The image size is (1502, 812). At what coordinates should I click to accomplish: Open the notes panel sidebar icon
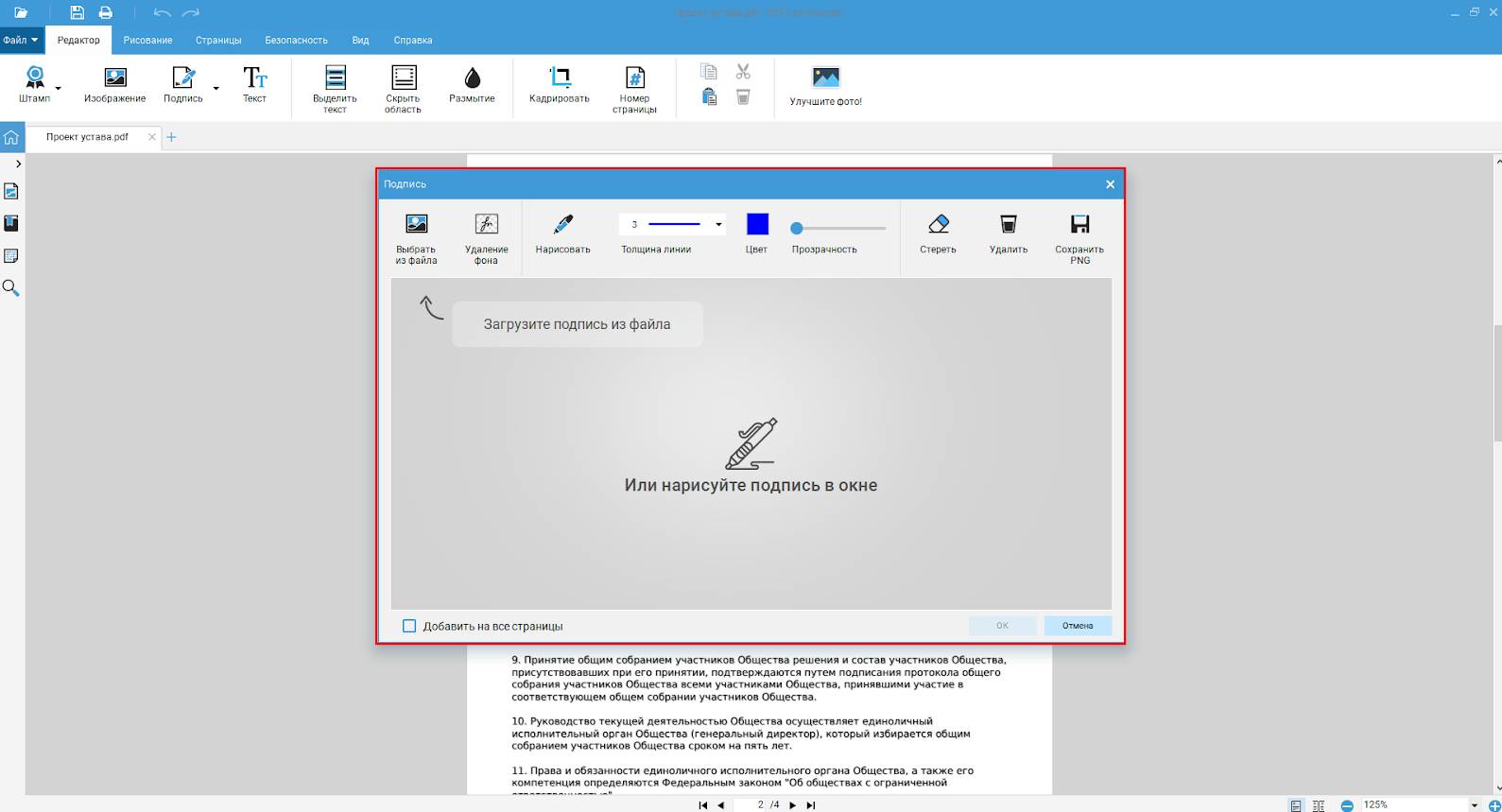[11, 256]
